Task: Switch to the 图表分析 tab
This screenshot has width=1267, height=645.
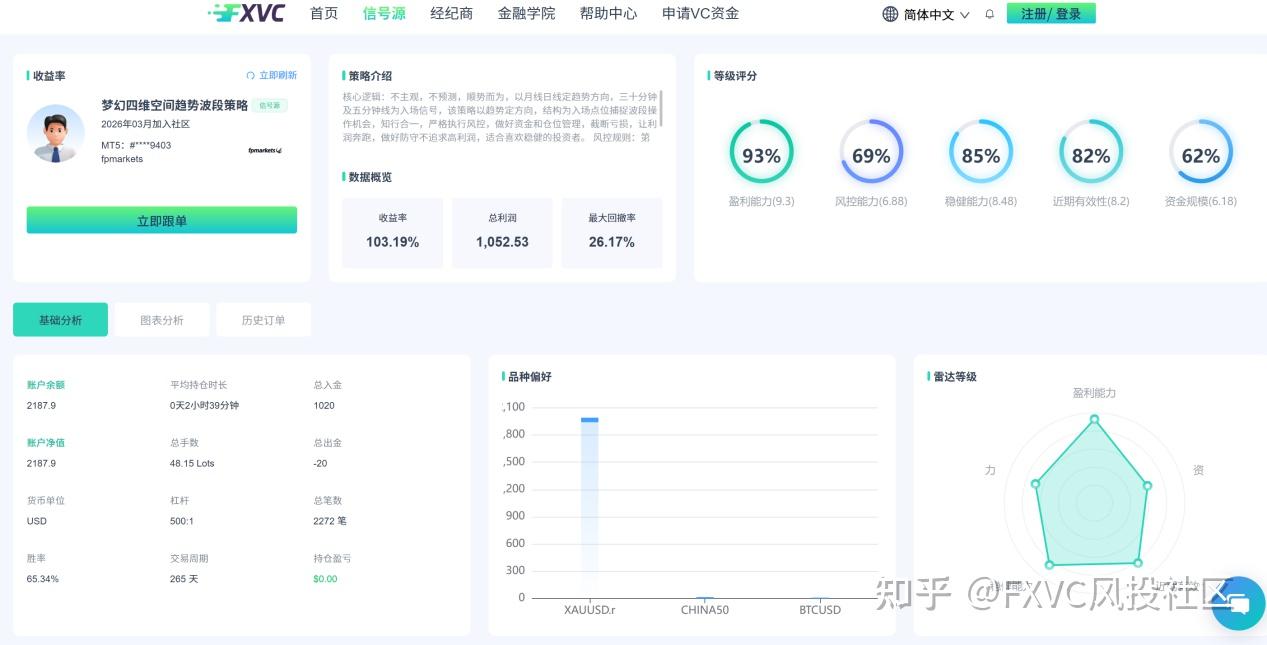Action: (x=161, y=319)
